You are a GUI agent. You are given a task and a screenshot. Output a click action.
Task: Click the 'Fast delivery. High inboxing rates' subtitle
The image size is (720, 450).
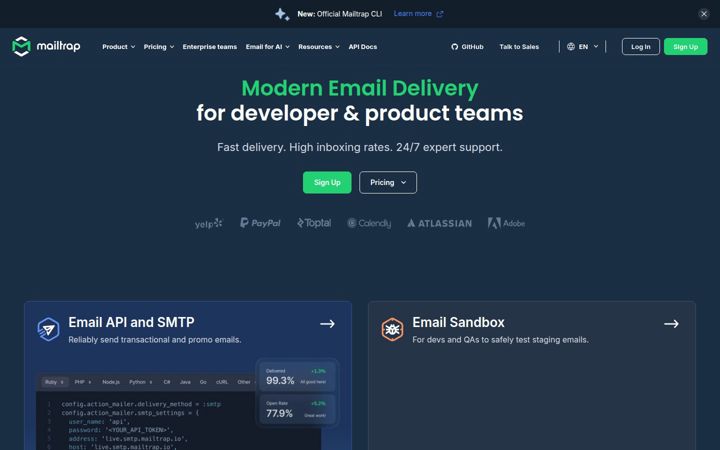click(360, 147)
